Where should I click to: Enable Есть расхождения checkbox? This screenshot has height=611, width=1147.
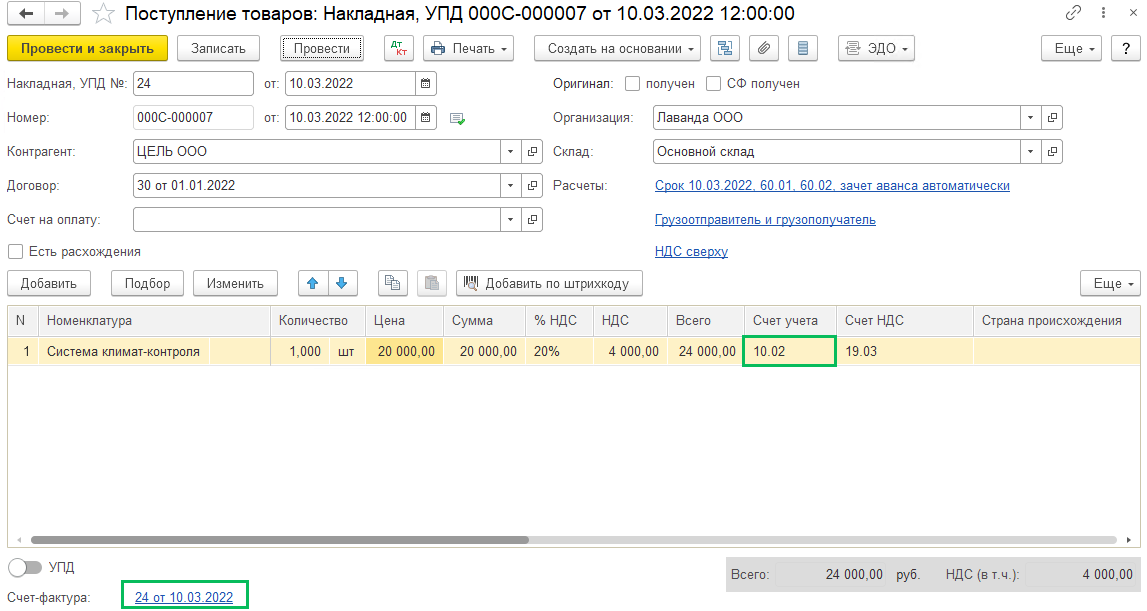(x=15, y=252)
